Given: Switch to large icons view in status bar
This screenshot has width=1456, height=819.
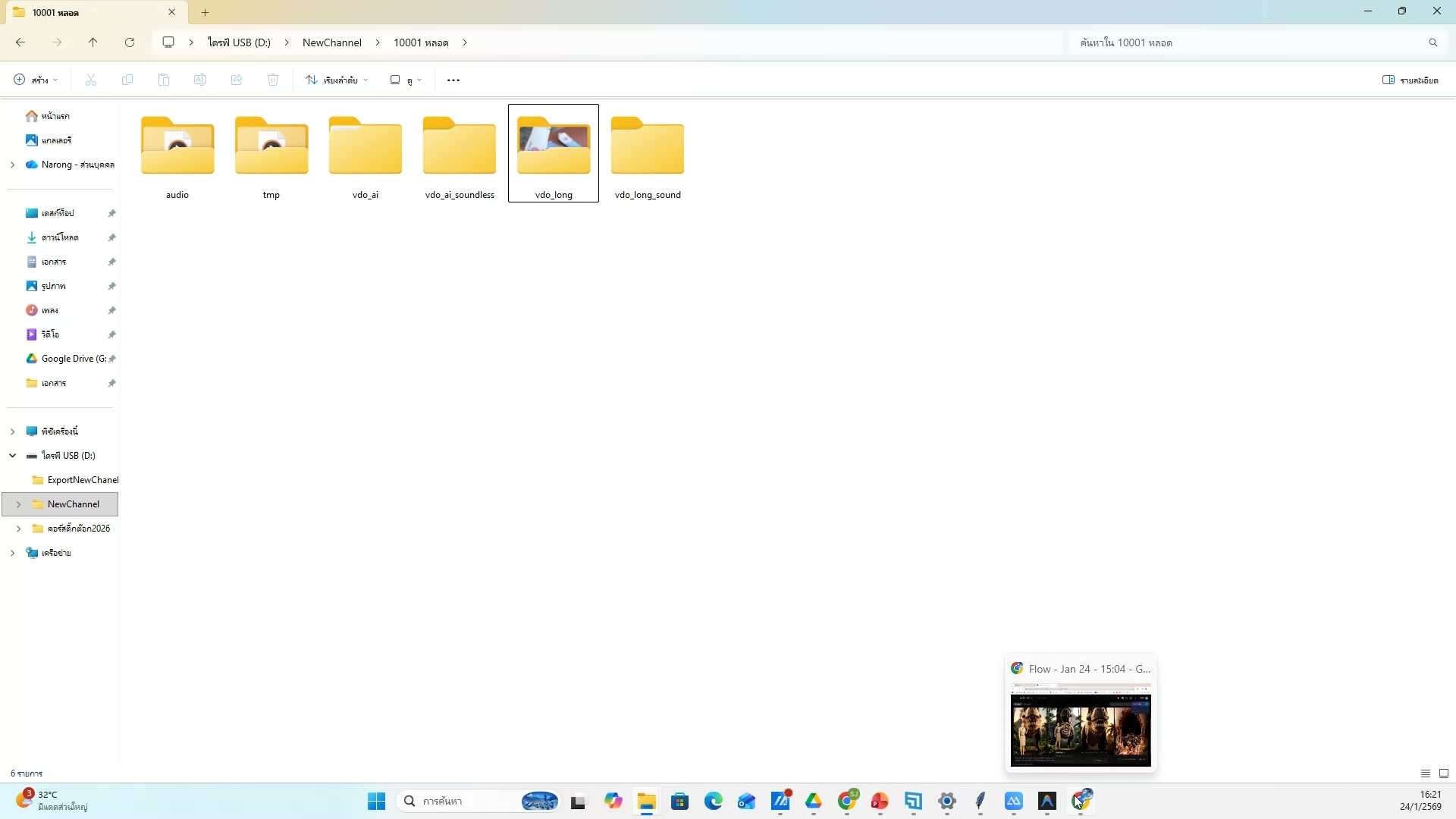Looking at the screenshot, I should (1444, 773).
